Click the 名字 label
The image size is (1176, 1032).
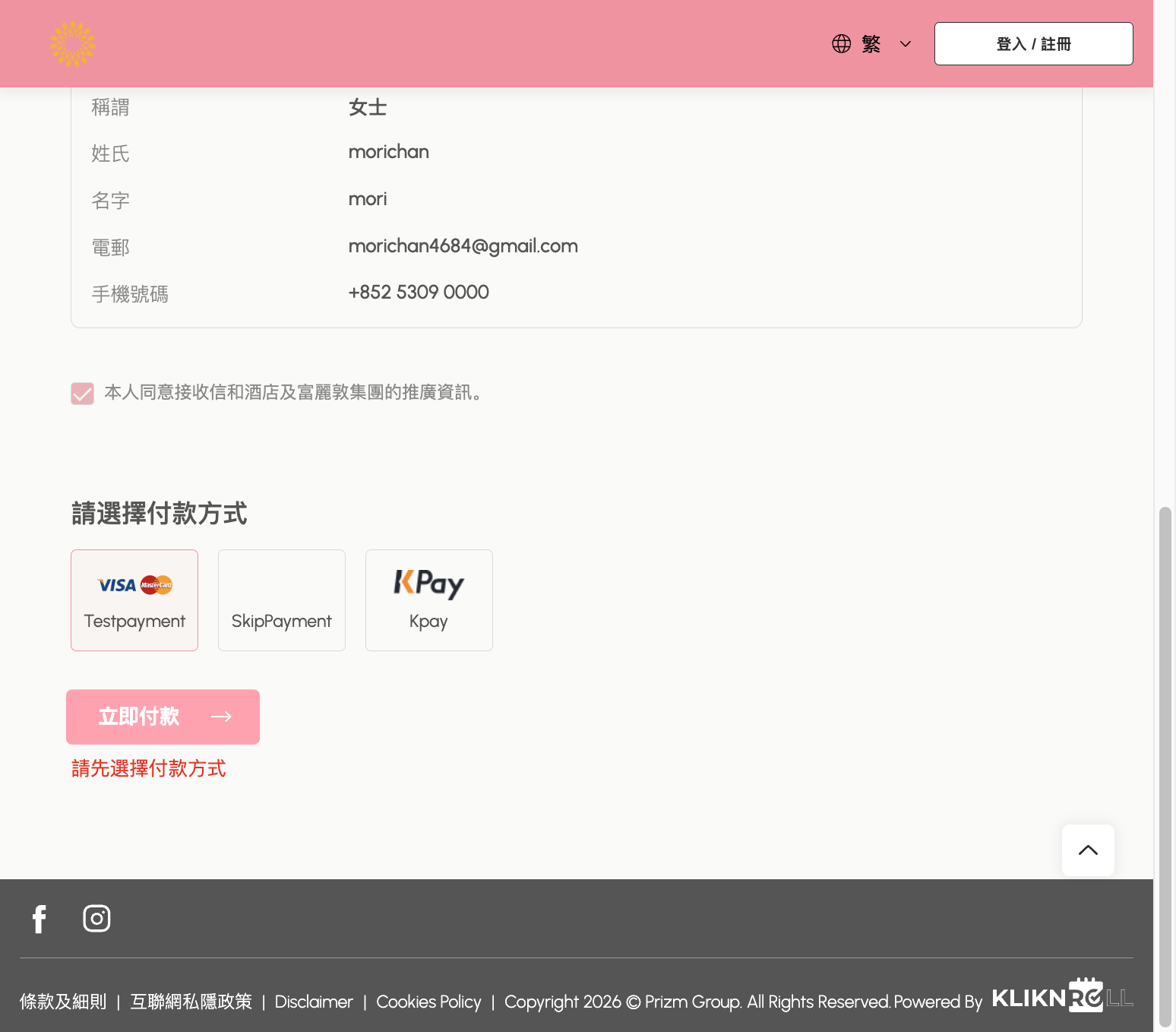pyautogui.click(x=110, y=201)
